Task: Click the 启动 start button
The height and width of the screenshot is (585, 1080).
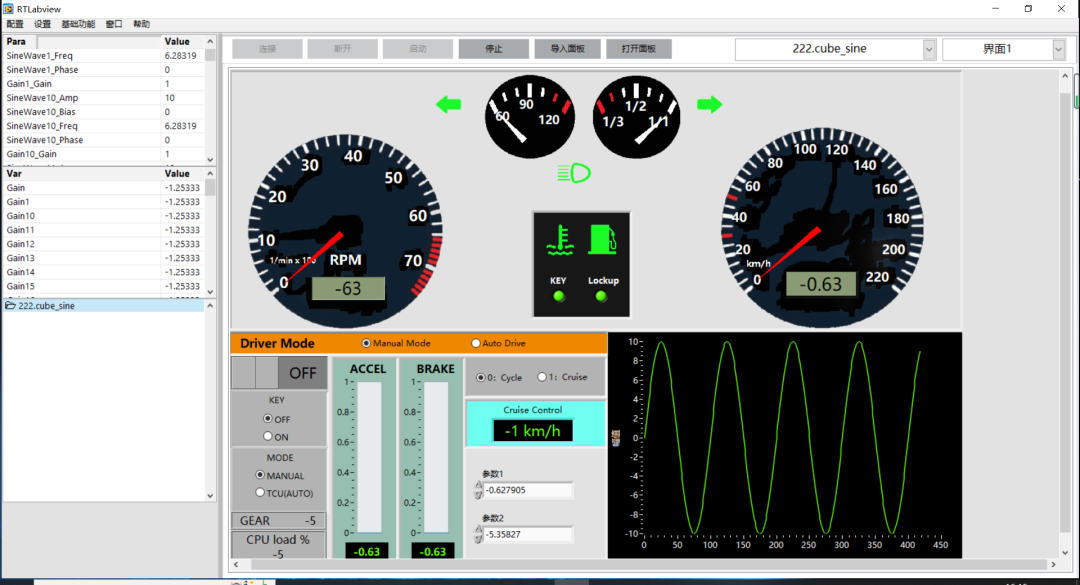Action: [x=417, y=49]
